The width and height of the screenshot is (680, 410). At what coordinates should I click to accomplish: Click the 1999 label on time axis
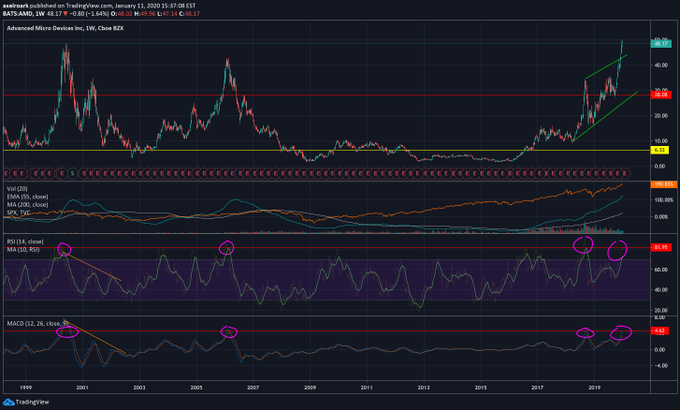pos(26,387)
